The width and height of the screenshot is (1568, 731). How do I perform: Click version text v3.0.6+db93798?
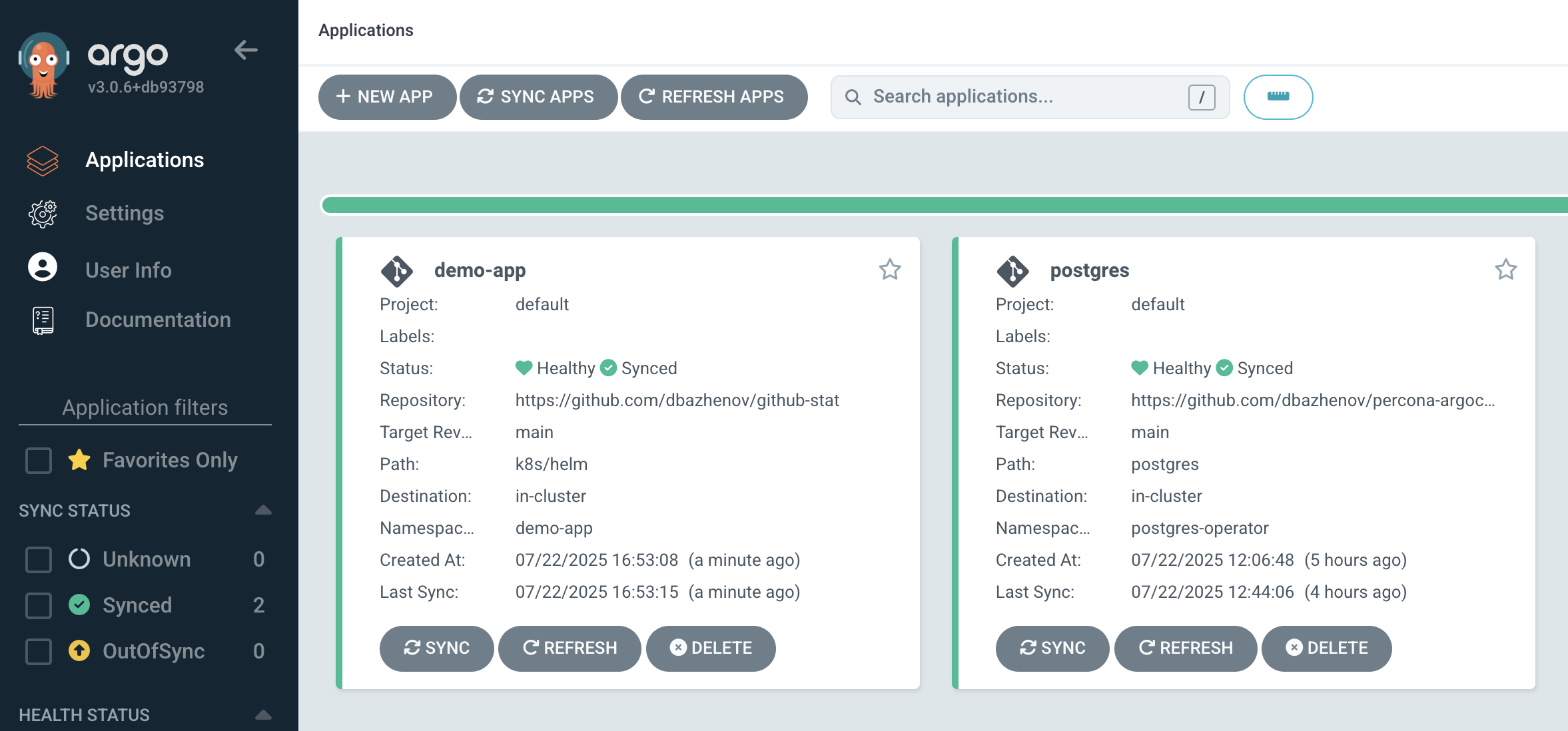coord(146,87)
